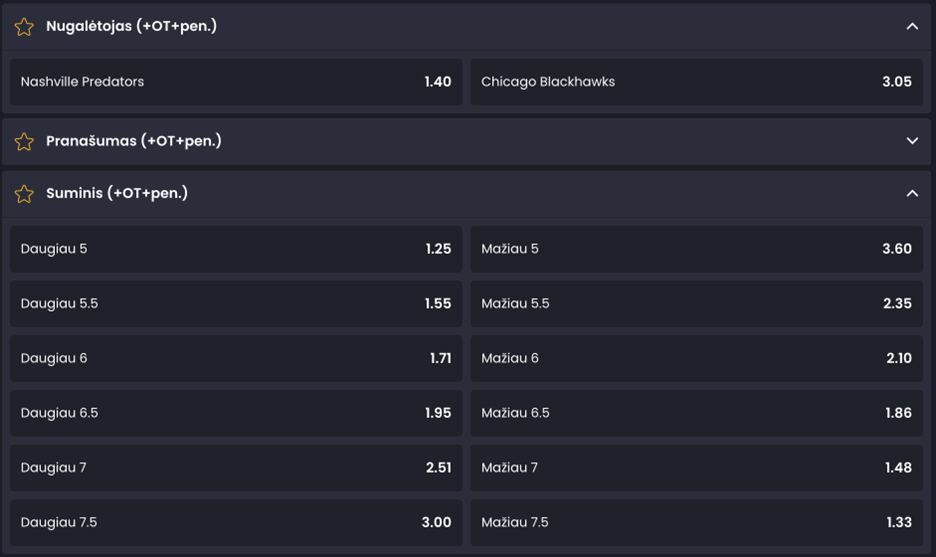This screenshot has height=557, width=936.
Task: Bet on Chicago Blackhawks at 3.05
Action: 697,82
